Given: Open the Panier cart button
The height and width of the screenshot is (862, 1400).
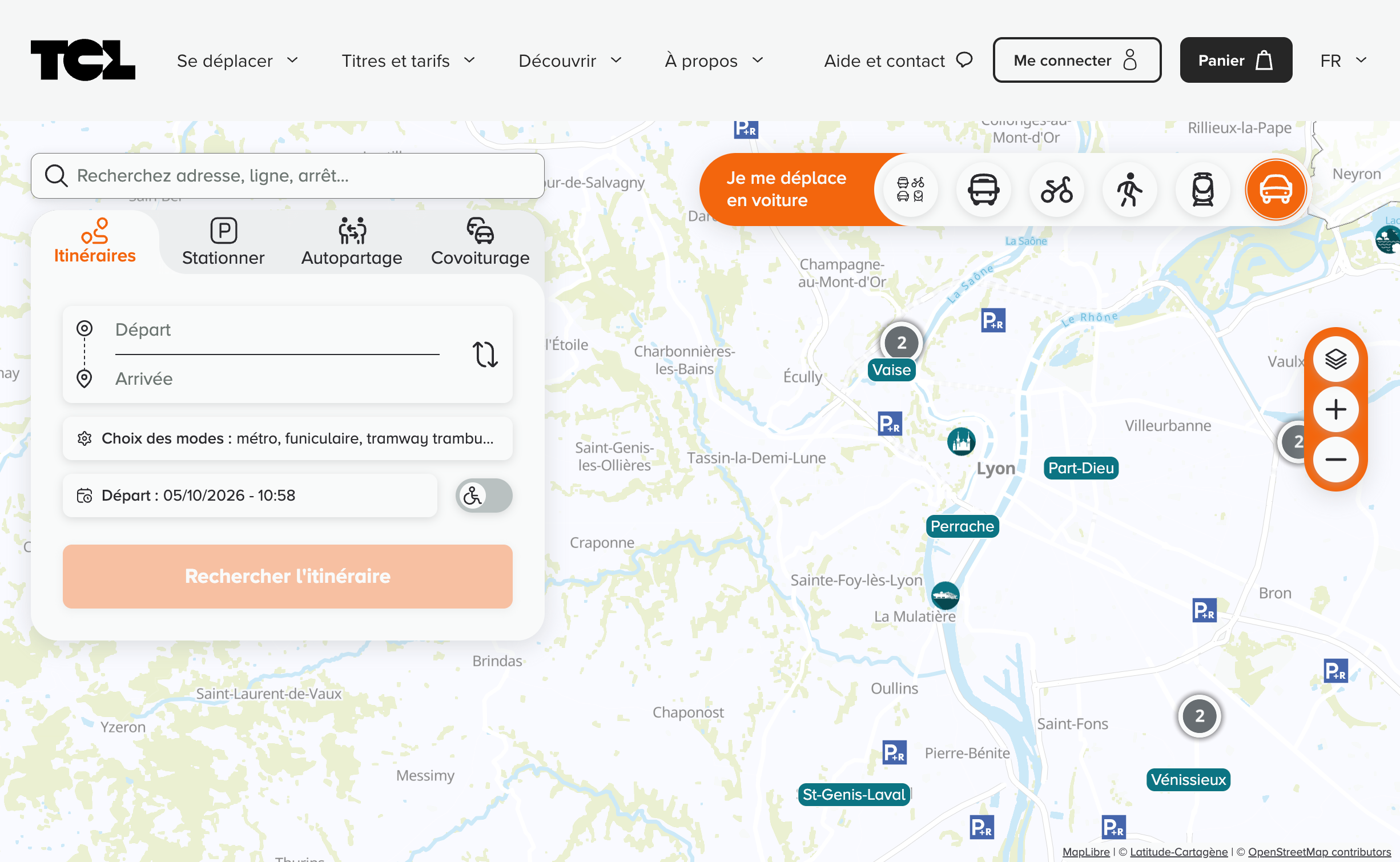Looking at the screenshot, I should click(x=1236, y=60).
